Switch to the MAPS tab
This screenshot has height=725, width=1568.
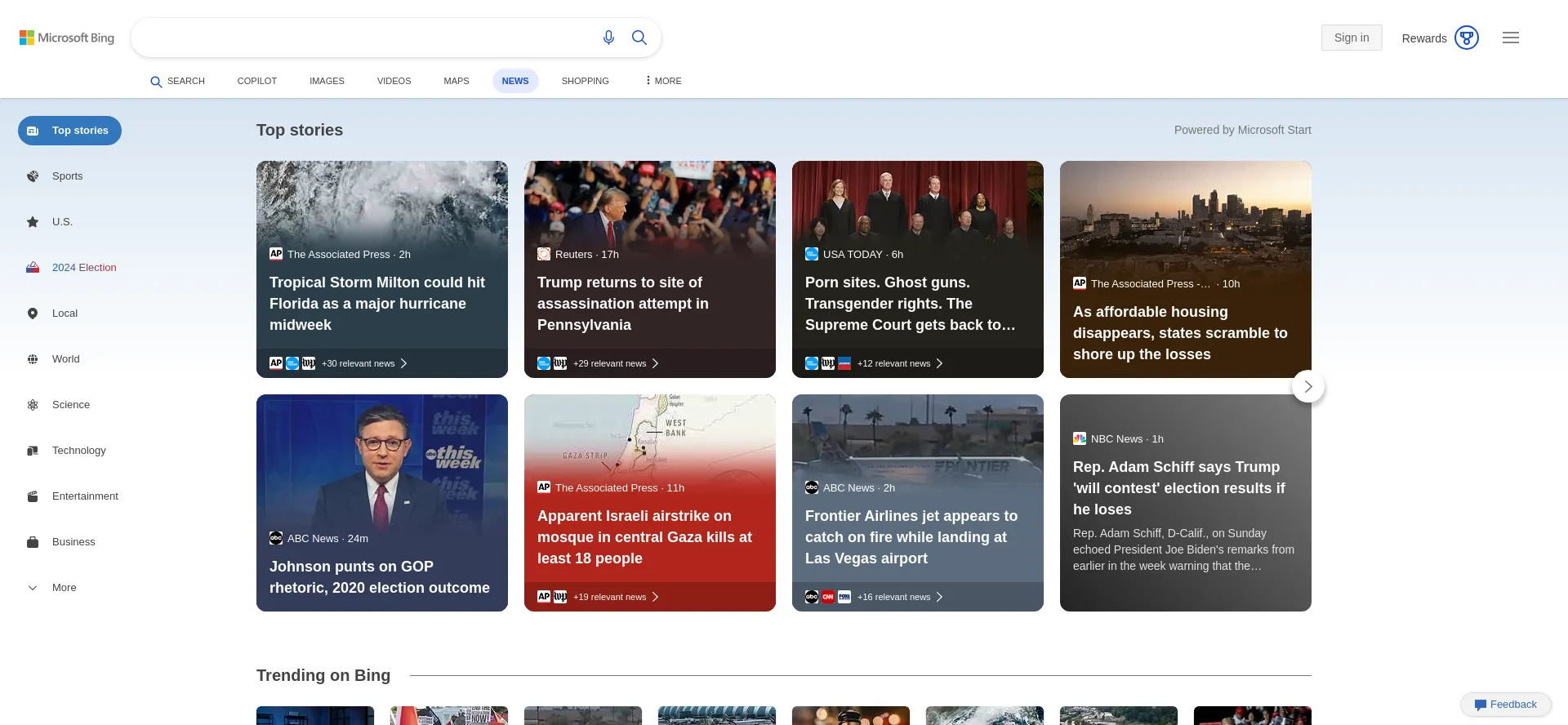(457, 81)
